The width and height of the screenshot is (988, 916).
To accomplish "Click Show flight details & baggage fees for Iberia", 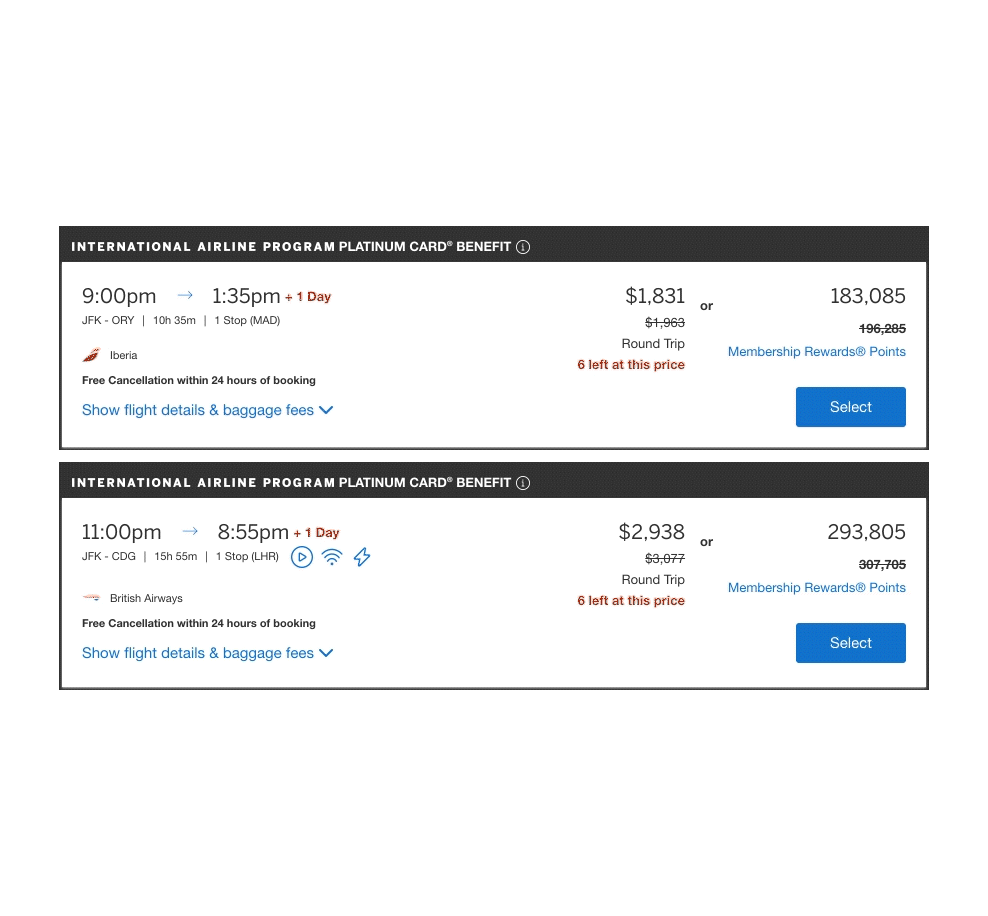I will 197,410.
